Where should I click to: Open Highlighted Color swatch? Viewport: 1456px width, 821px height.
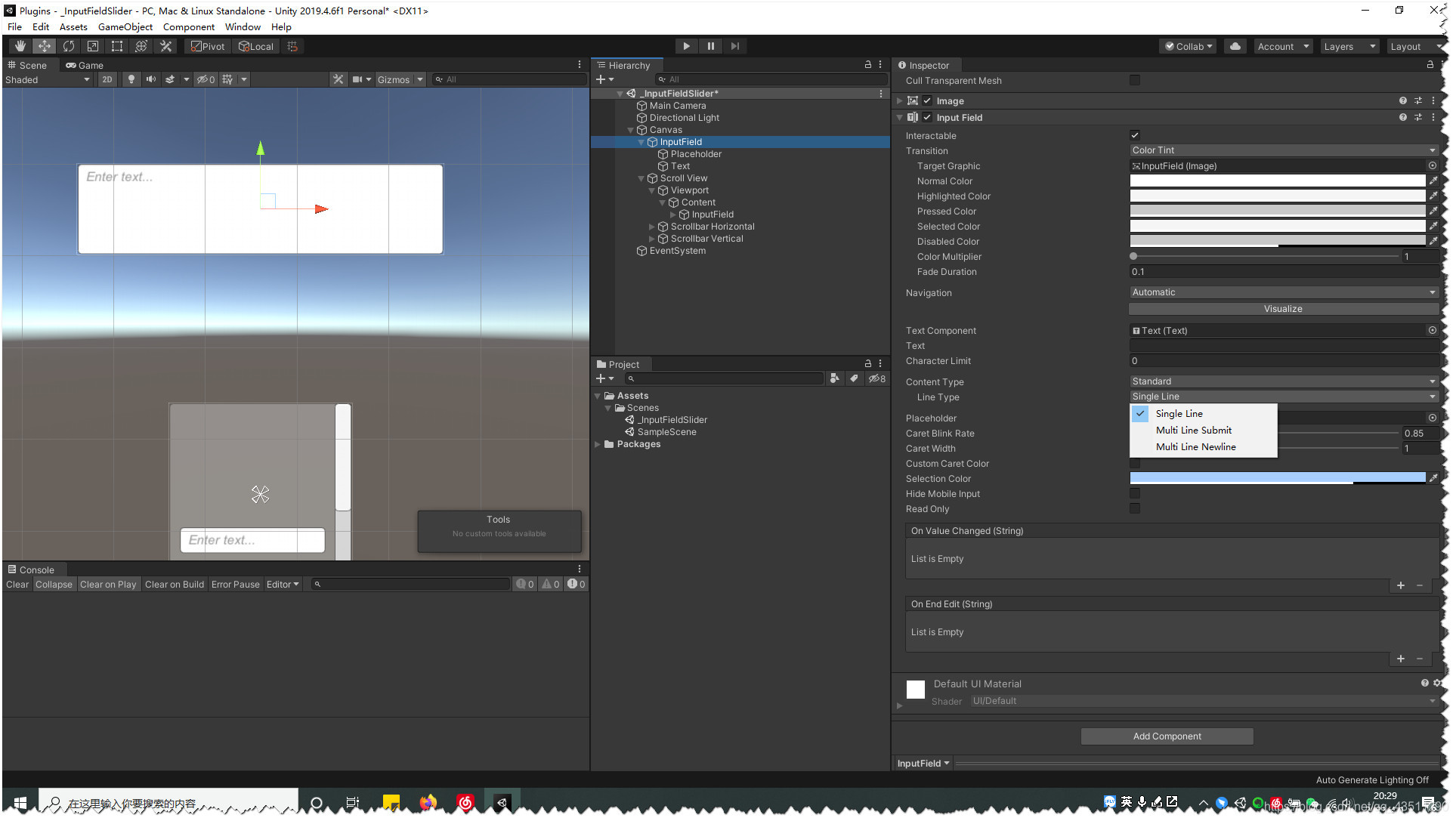click(1278, 196)
